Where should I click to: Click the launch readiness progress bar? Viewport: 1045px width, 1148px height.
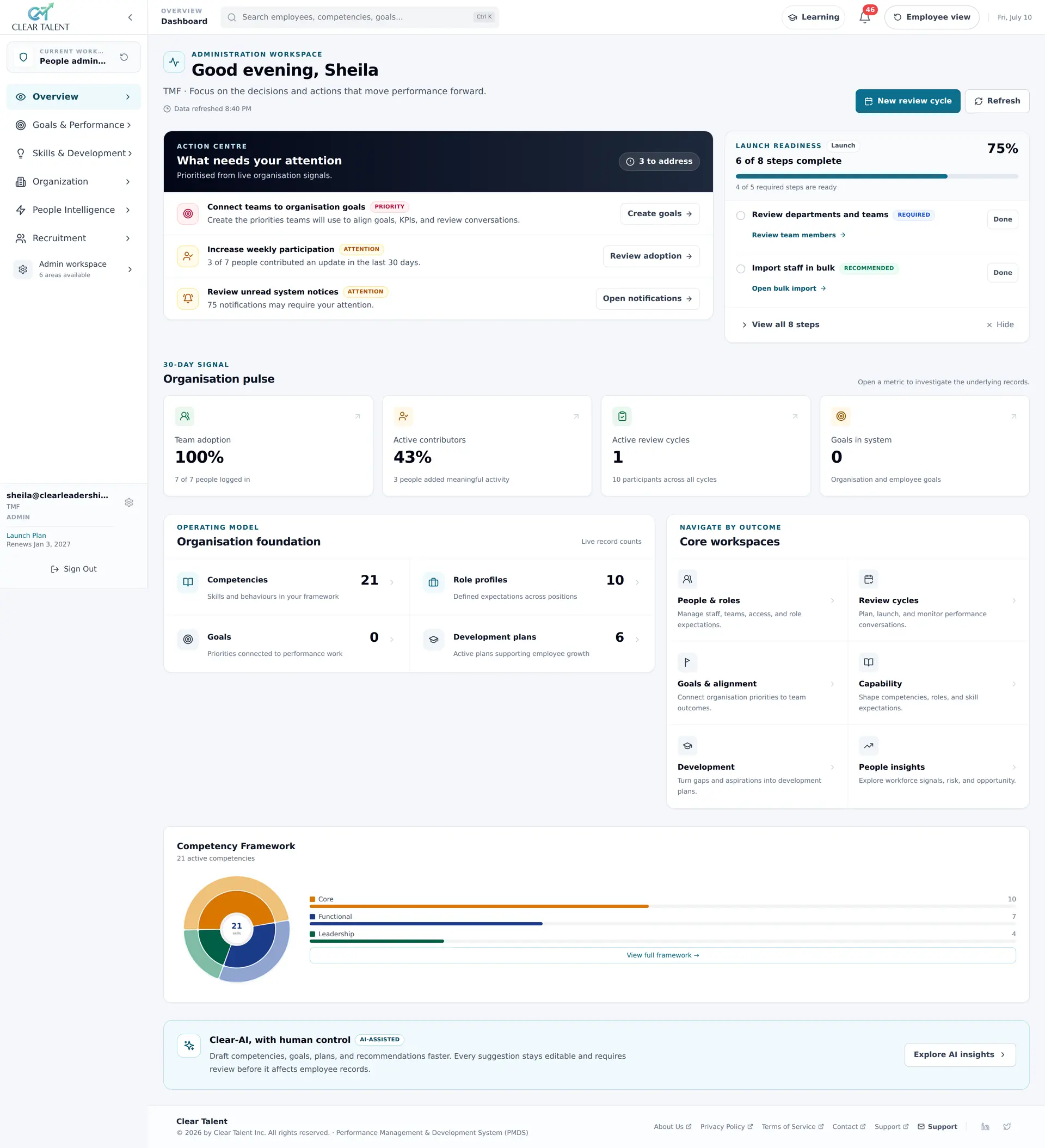pos(876,176)
